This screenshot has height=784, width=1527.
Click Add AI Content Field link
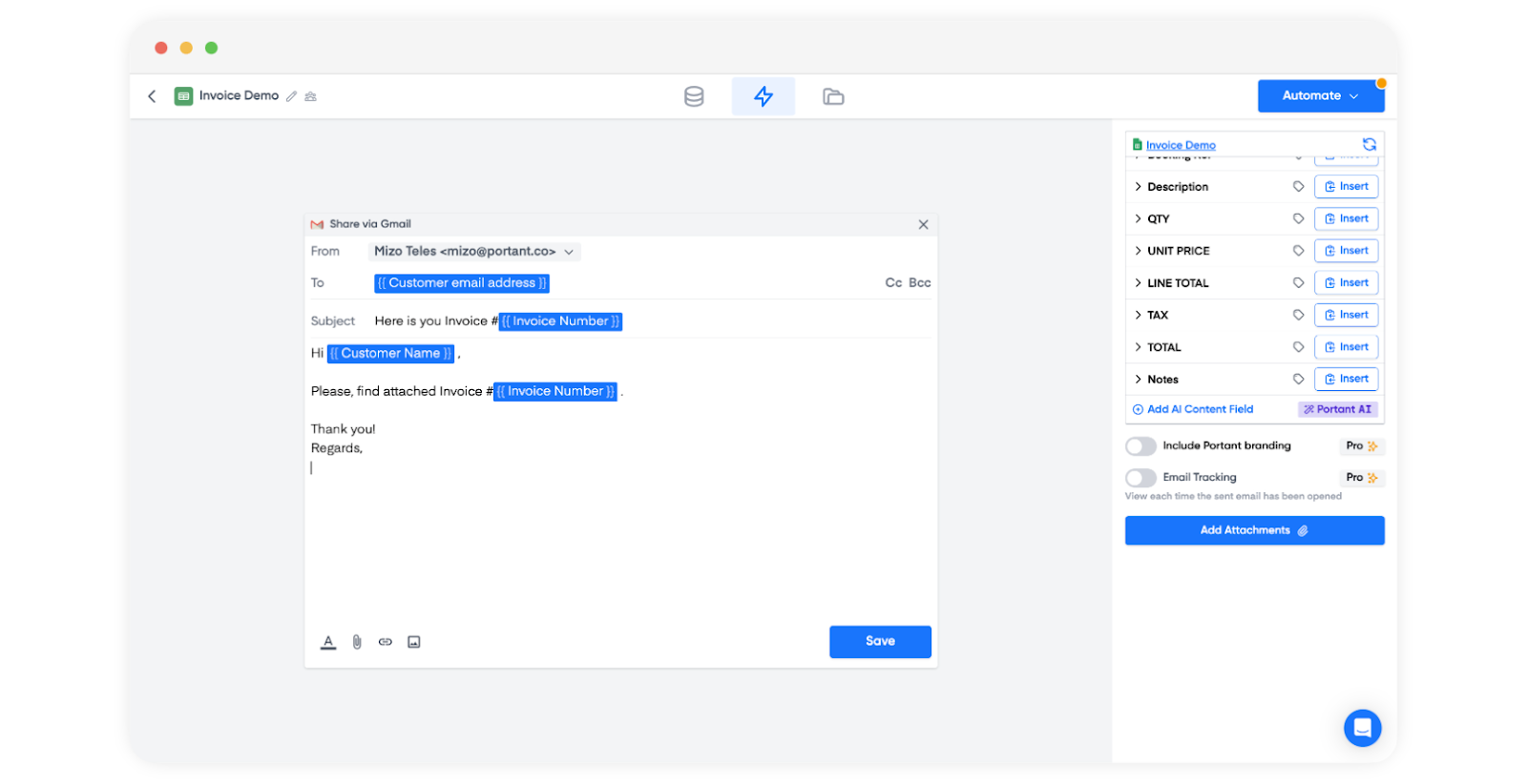point(1199,409)
